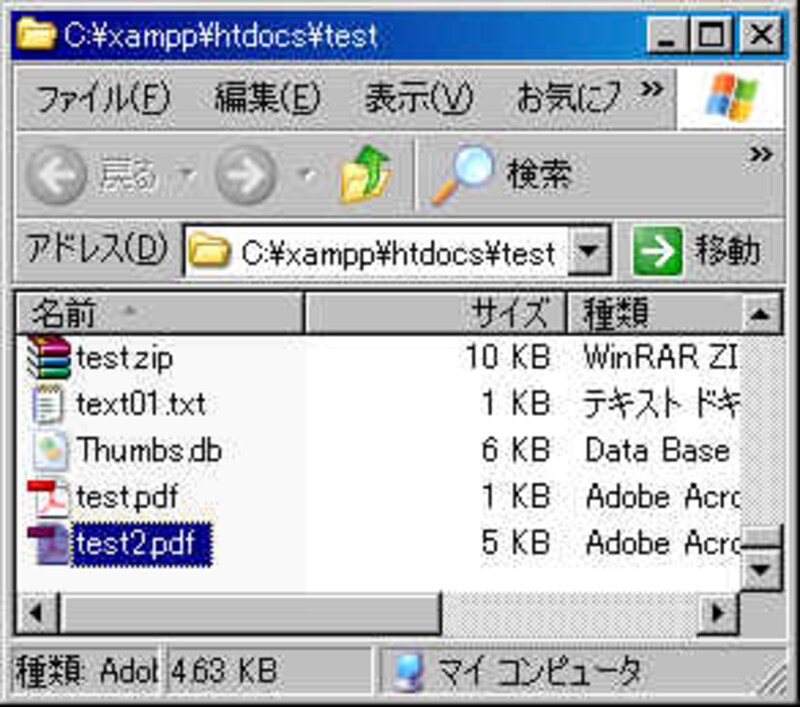Image resolution: width=800 pixels, height=707 pixels.
Task: Sort by 名前 column header
Action: (159, 313)
